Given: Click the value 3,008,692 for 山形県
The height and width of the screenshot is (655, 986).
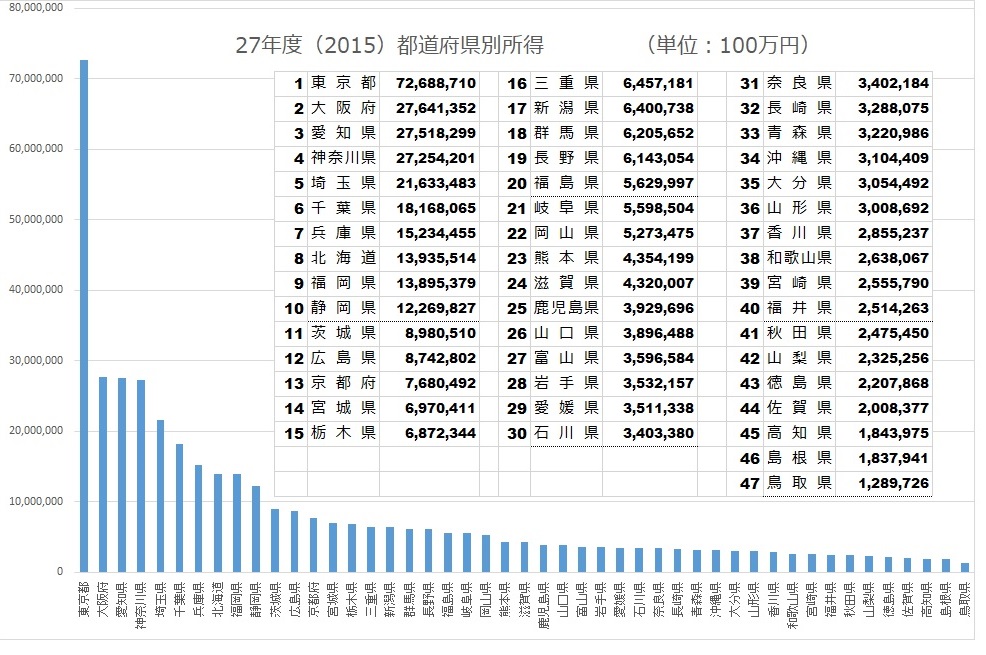Looking at the screenshot, I should (x=893, y=208).
